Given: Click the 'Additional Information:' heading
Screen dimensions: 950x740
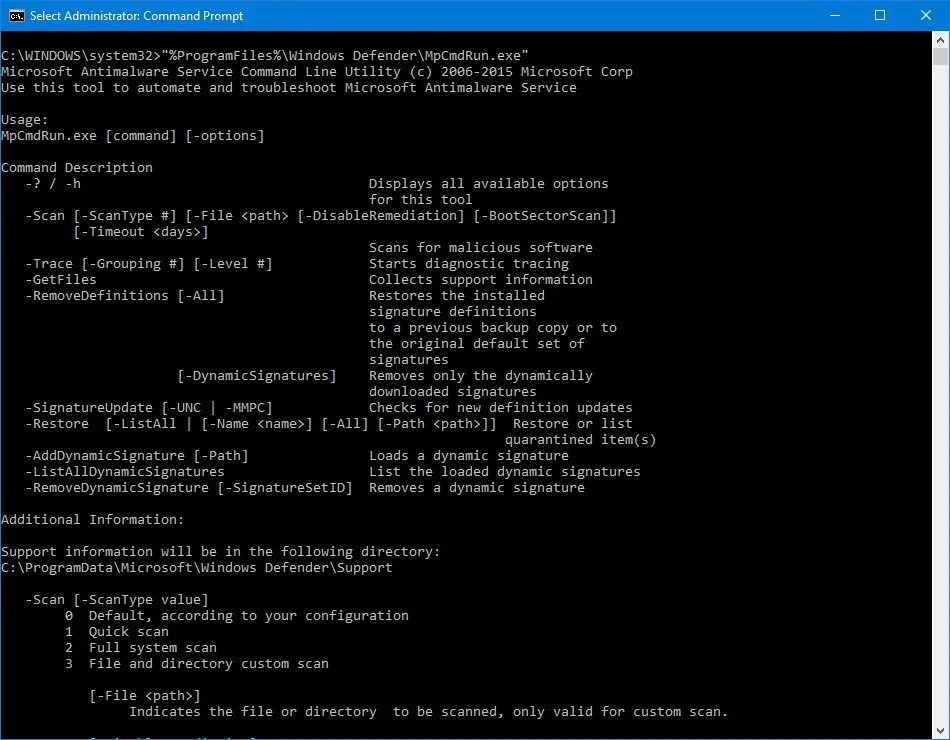Looking at the screenshot, I should coord(93,520).
